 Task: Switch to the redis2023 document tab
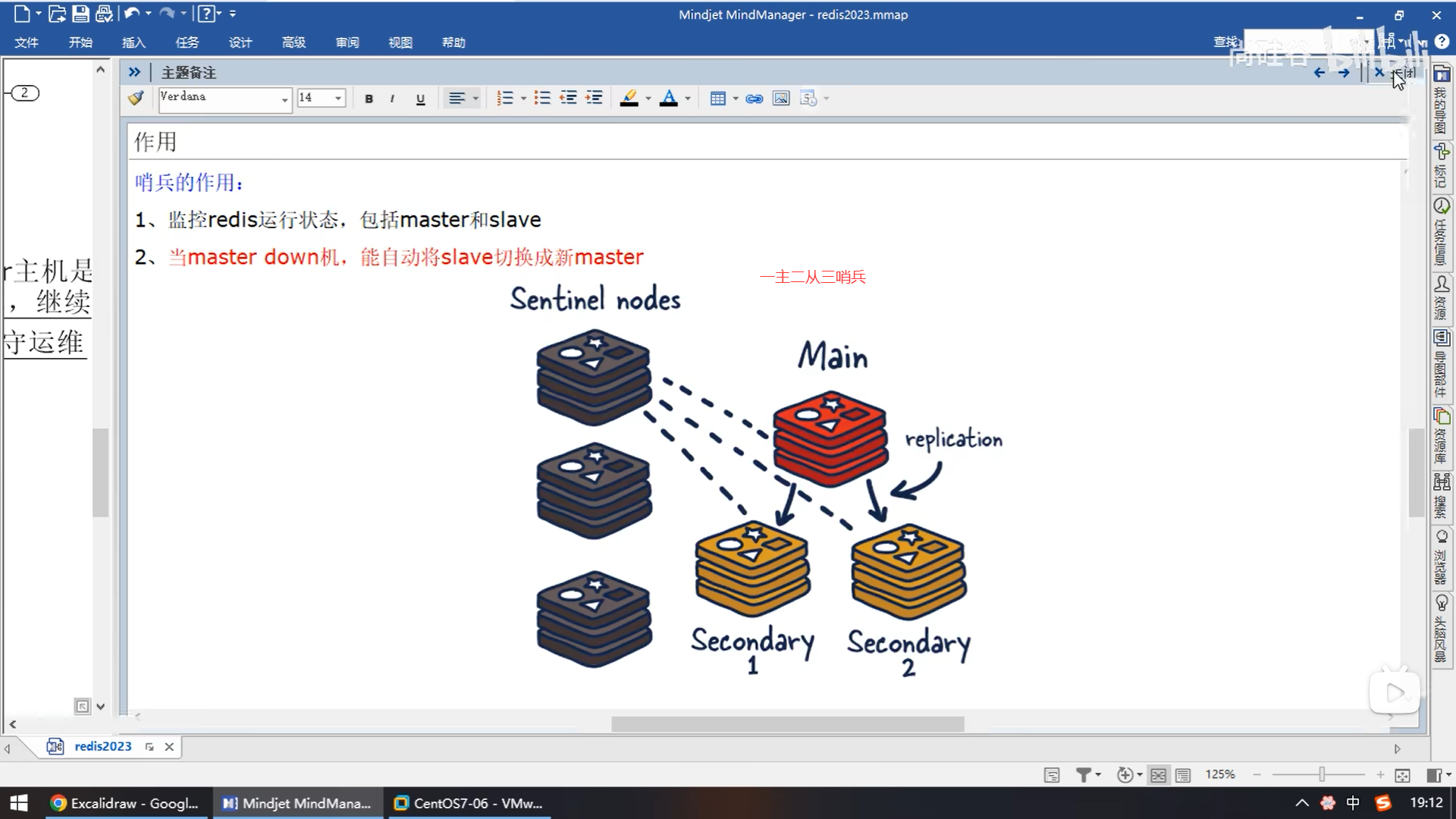[102, 746]
